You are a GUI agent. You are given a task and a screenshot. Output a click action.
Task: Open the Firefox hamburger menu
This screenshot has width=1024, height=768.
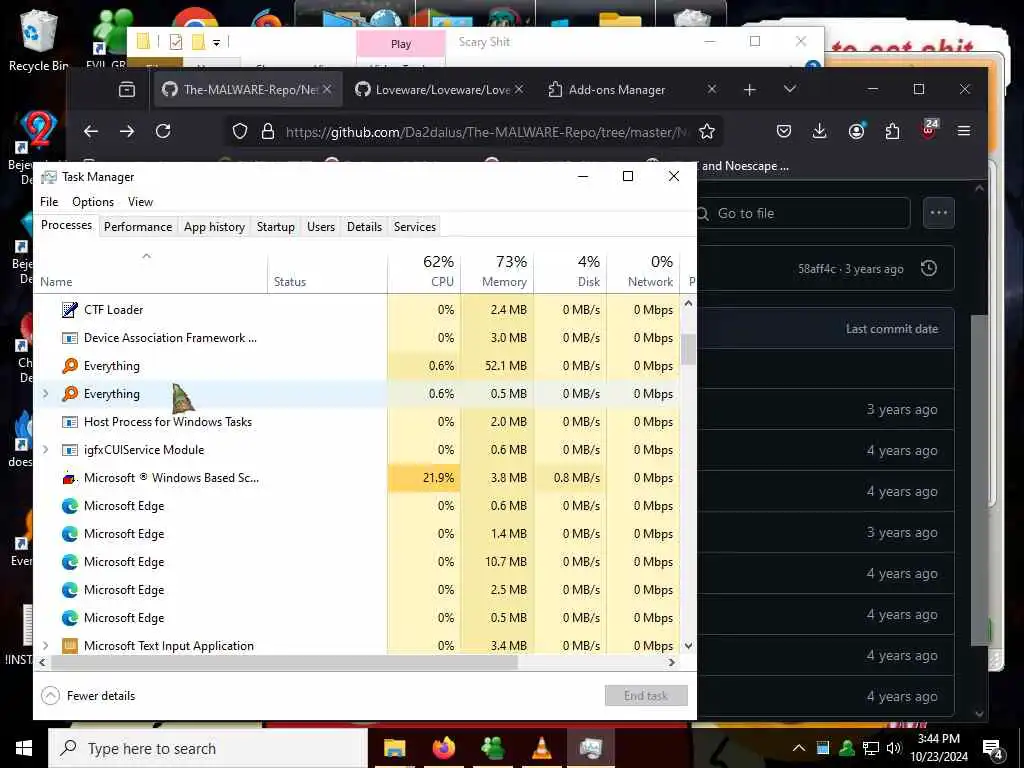(964, 131)
